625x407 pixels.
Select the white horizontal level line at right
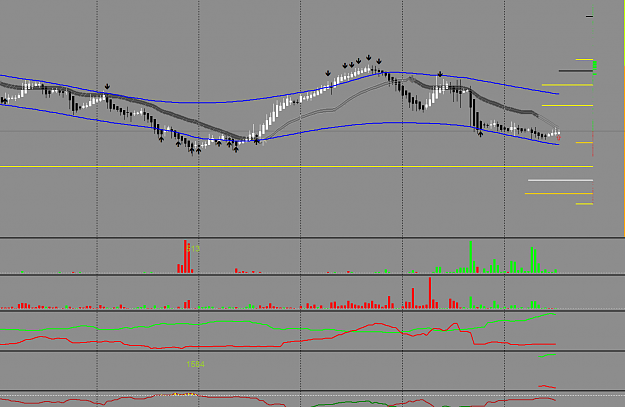[560, 181]
